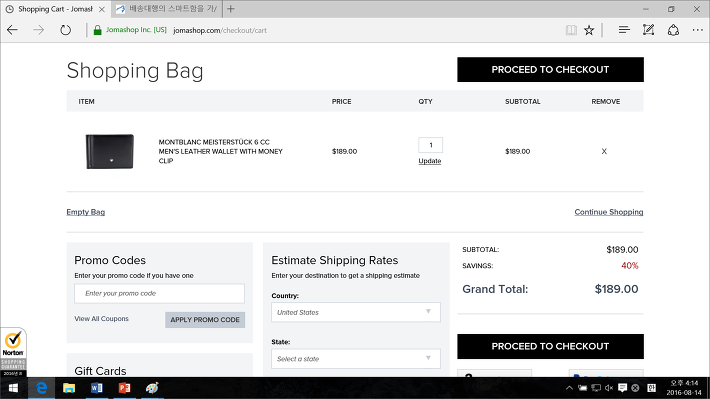Go back with the back arrow
The height and width of the screenshot is (399, 710).
12,30
